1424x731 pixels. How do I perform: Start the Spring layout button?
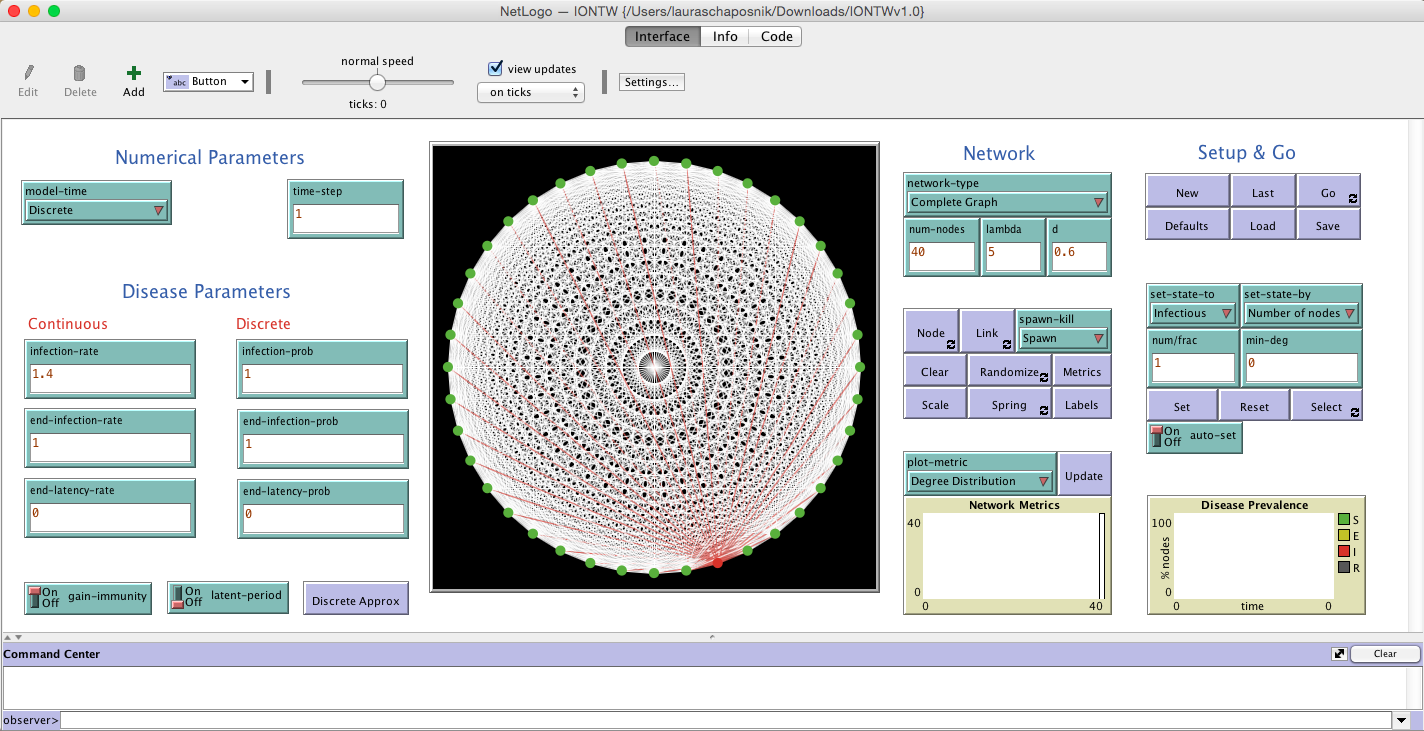(x=1009, y=405)
